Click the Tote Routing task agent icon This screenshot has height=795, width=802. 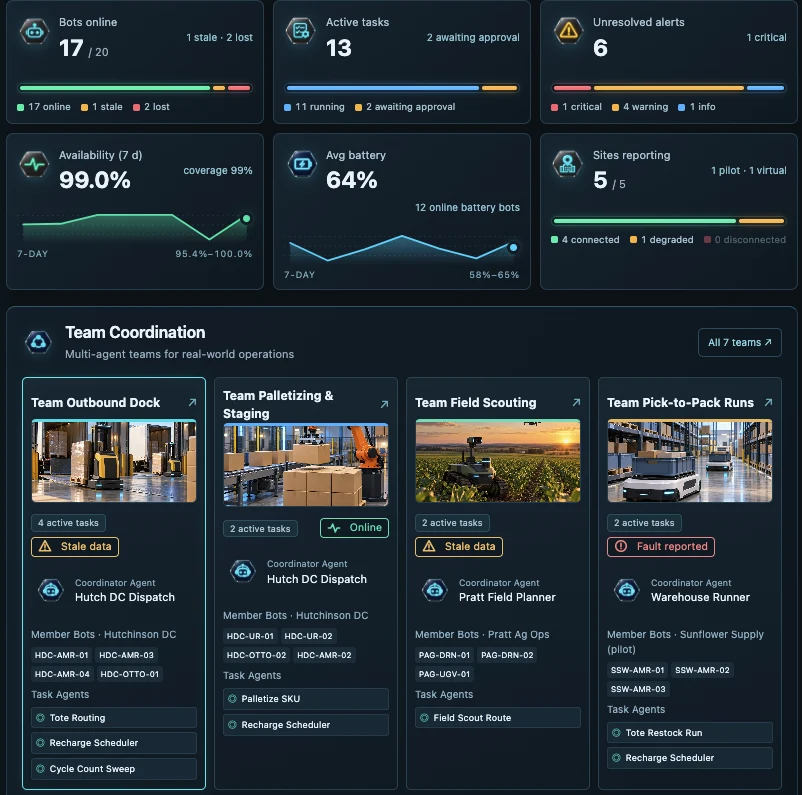pyautogui.click(x=40, y=718)
